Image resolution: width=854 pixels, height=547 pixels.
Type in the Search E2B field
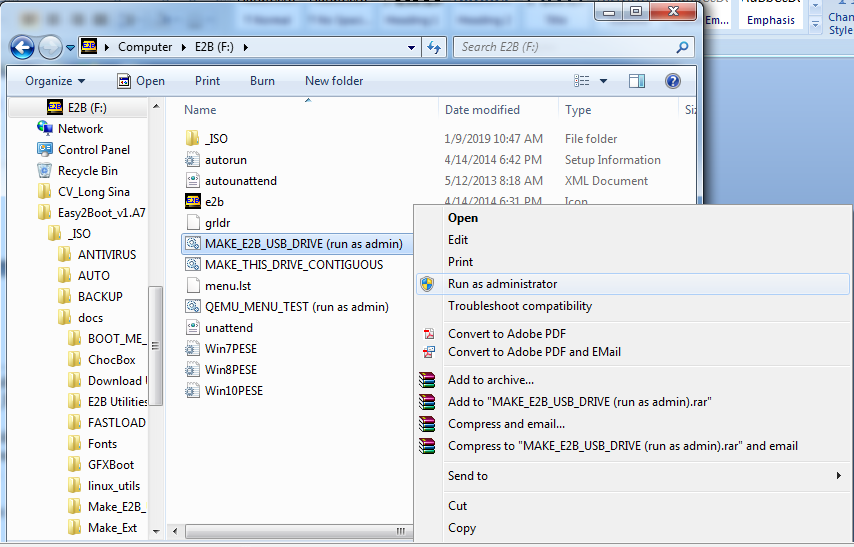coord(565,47)
